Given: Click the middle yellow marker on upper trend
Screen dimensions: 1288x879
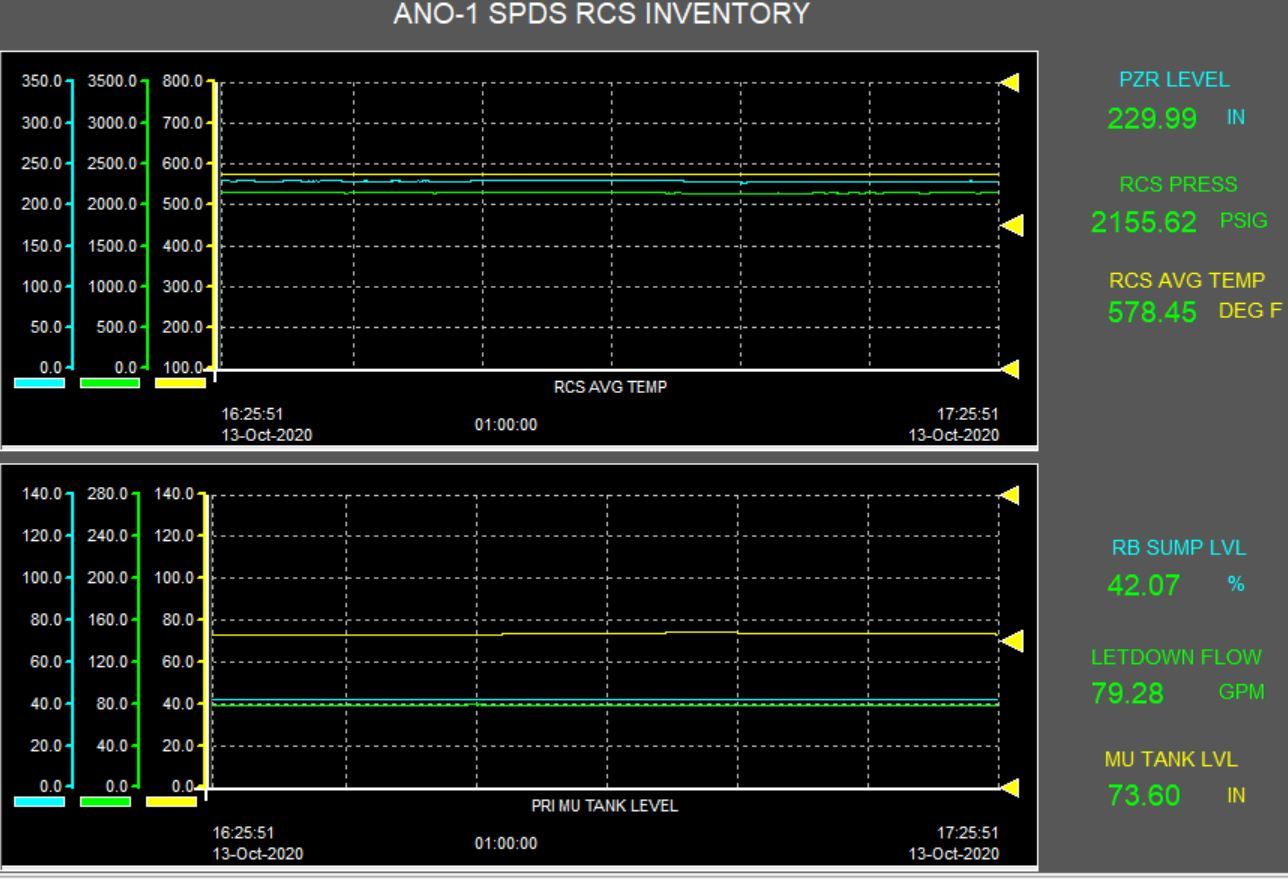Looking at the screenshot, I should coord(1012,226).
